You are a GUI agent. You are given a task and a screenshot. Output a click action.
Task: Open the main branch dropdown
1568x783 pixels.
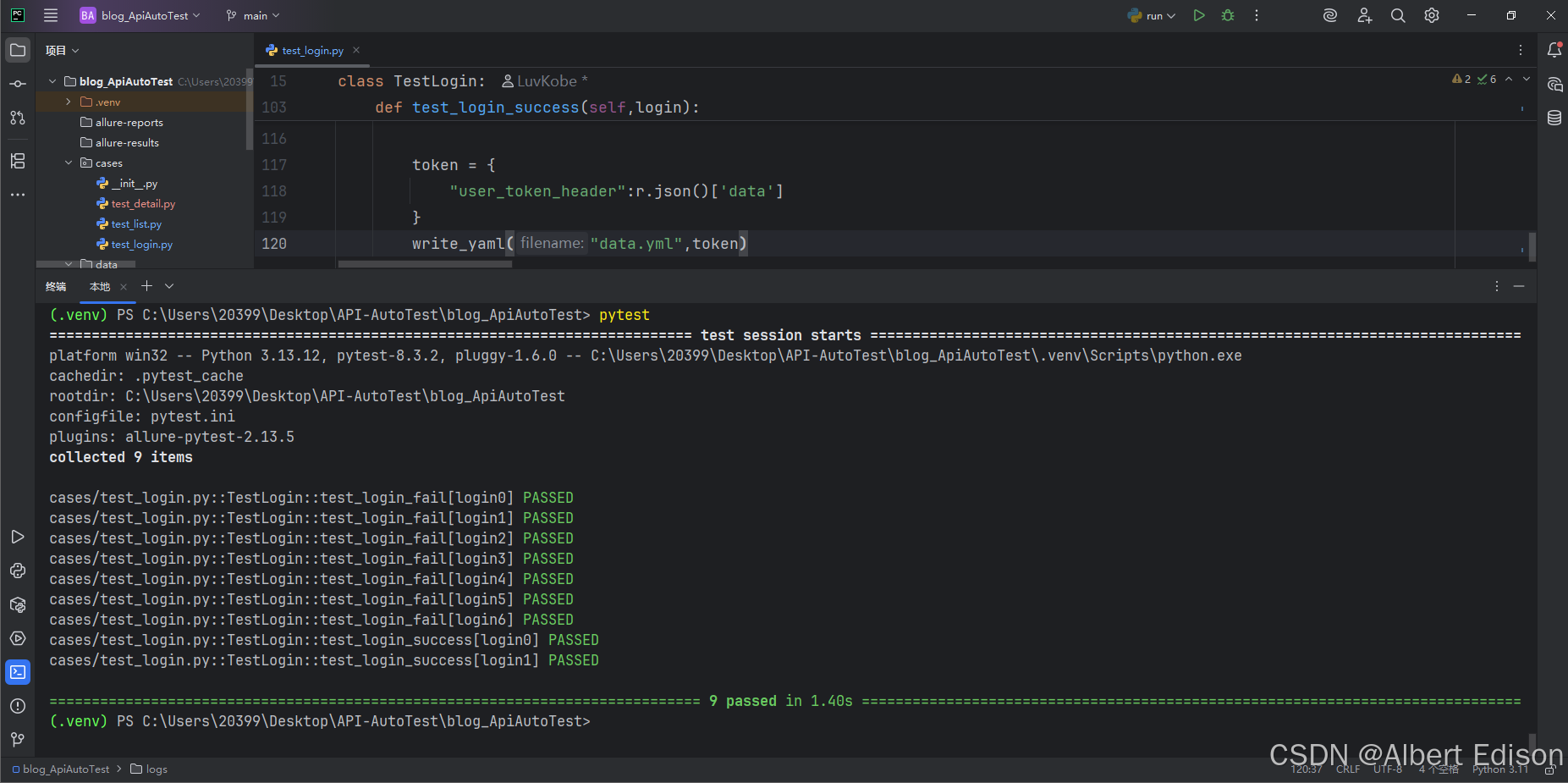point(253,15)
